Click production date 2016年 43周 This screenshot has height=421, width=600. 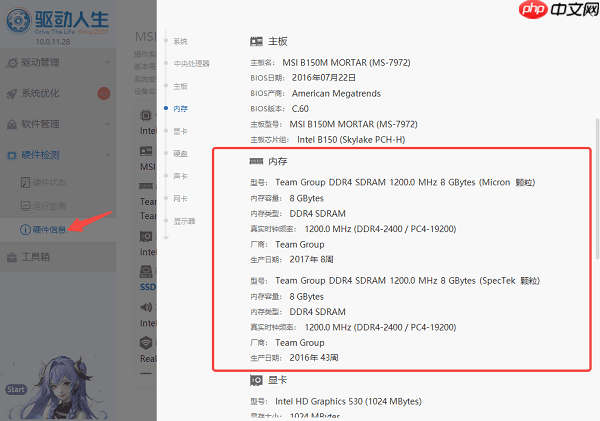coord(313,358)
